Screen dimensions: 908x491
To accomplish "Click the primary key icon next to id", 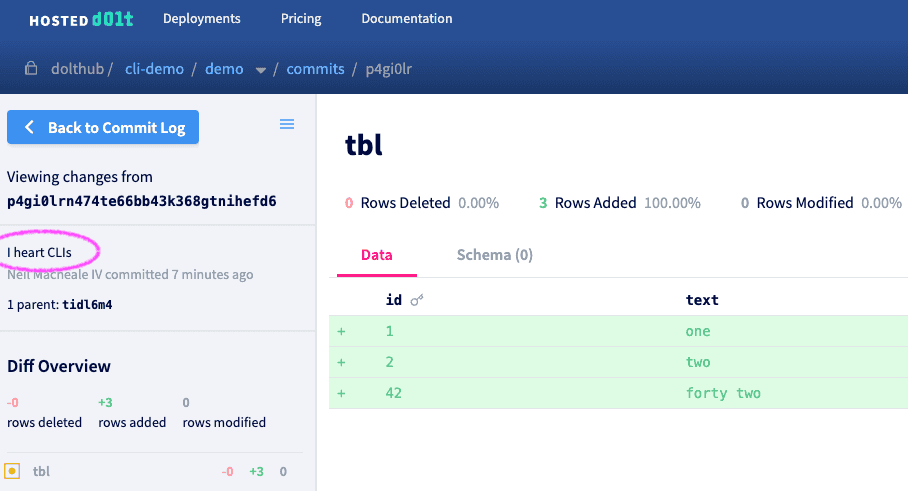I will [417, 300].
